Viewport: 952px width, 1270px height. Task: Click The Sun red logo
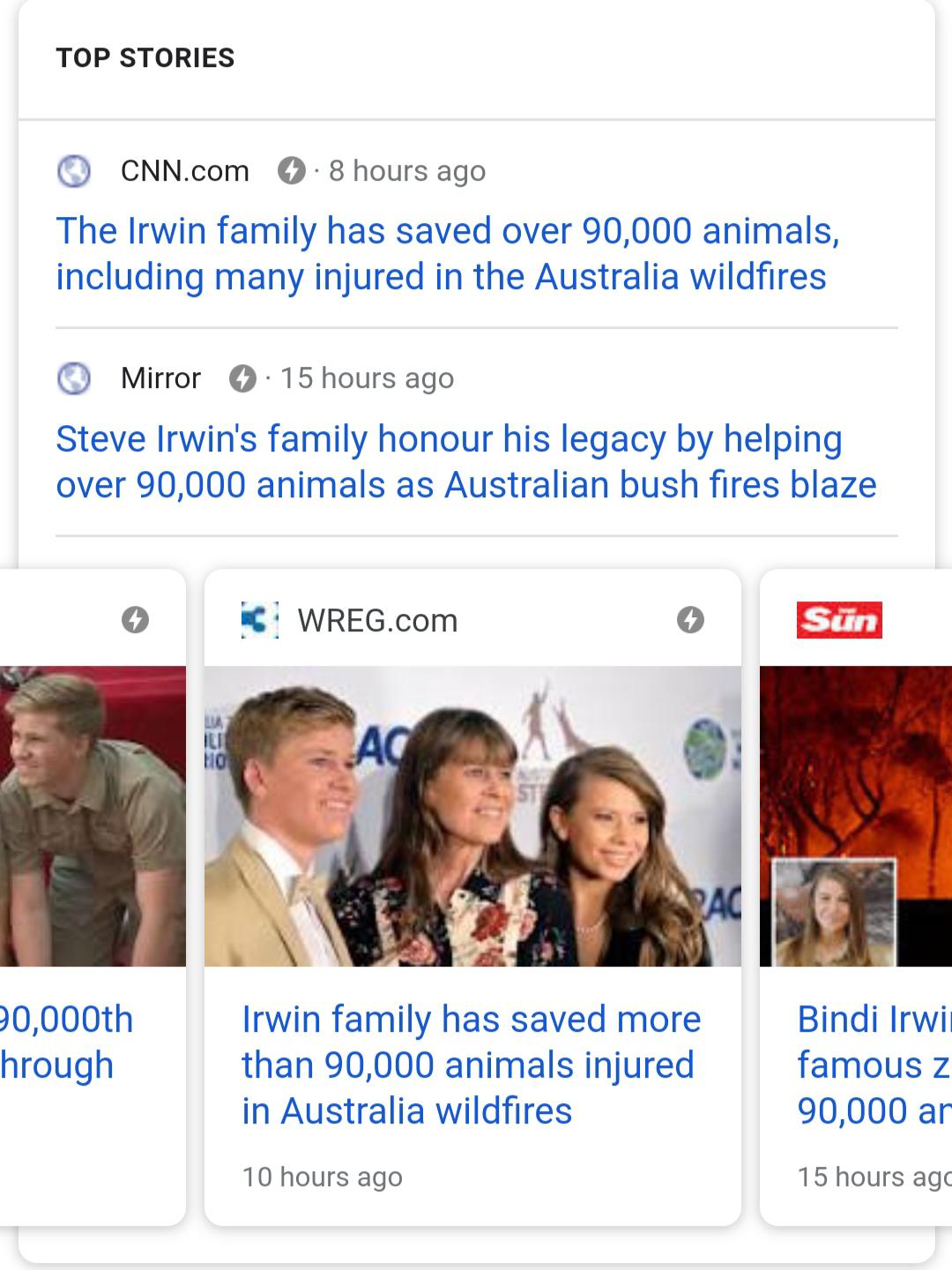pos(839,620)
